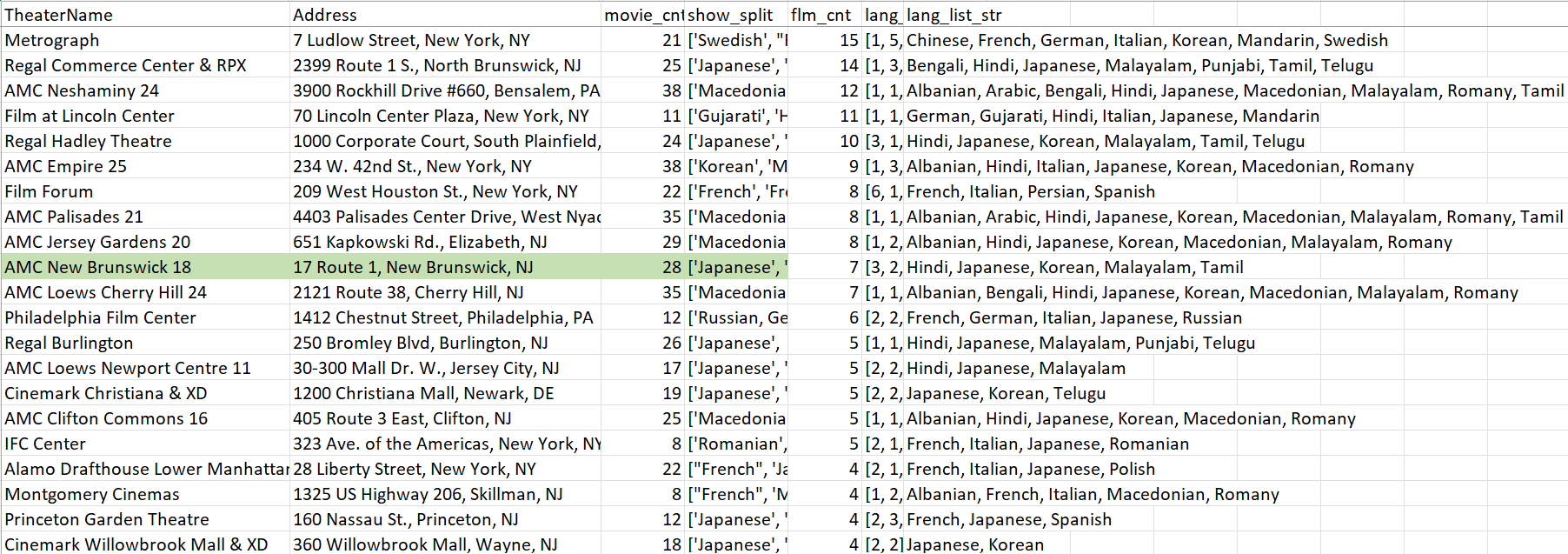Click the 209 West Houston St. address

435,191
